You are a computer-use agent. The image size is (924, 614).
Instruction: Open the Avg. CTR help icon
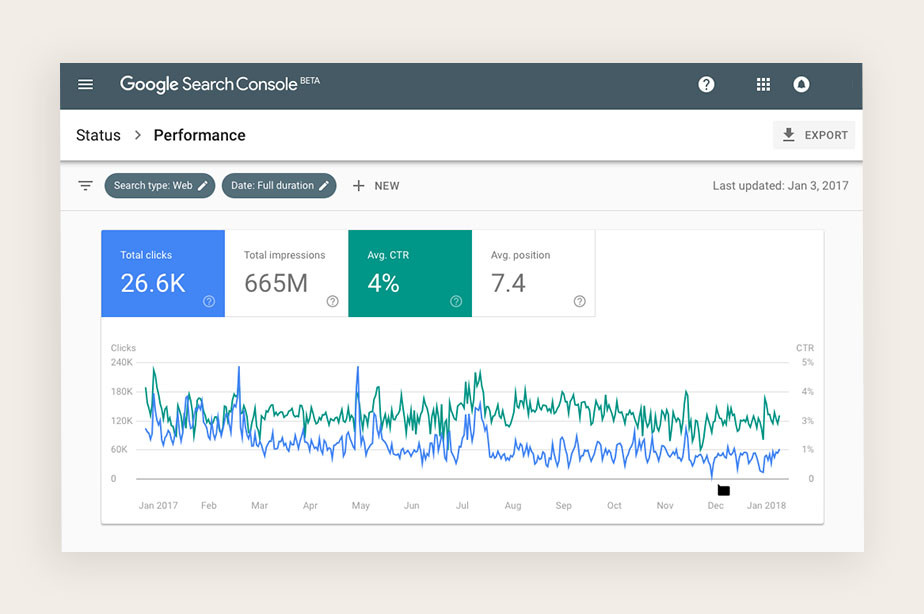click(456, 301)
